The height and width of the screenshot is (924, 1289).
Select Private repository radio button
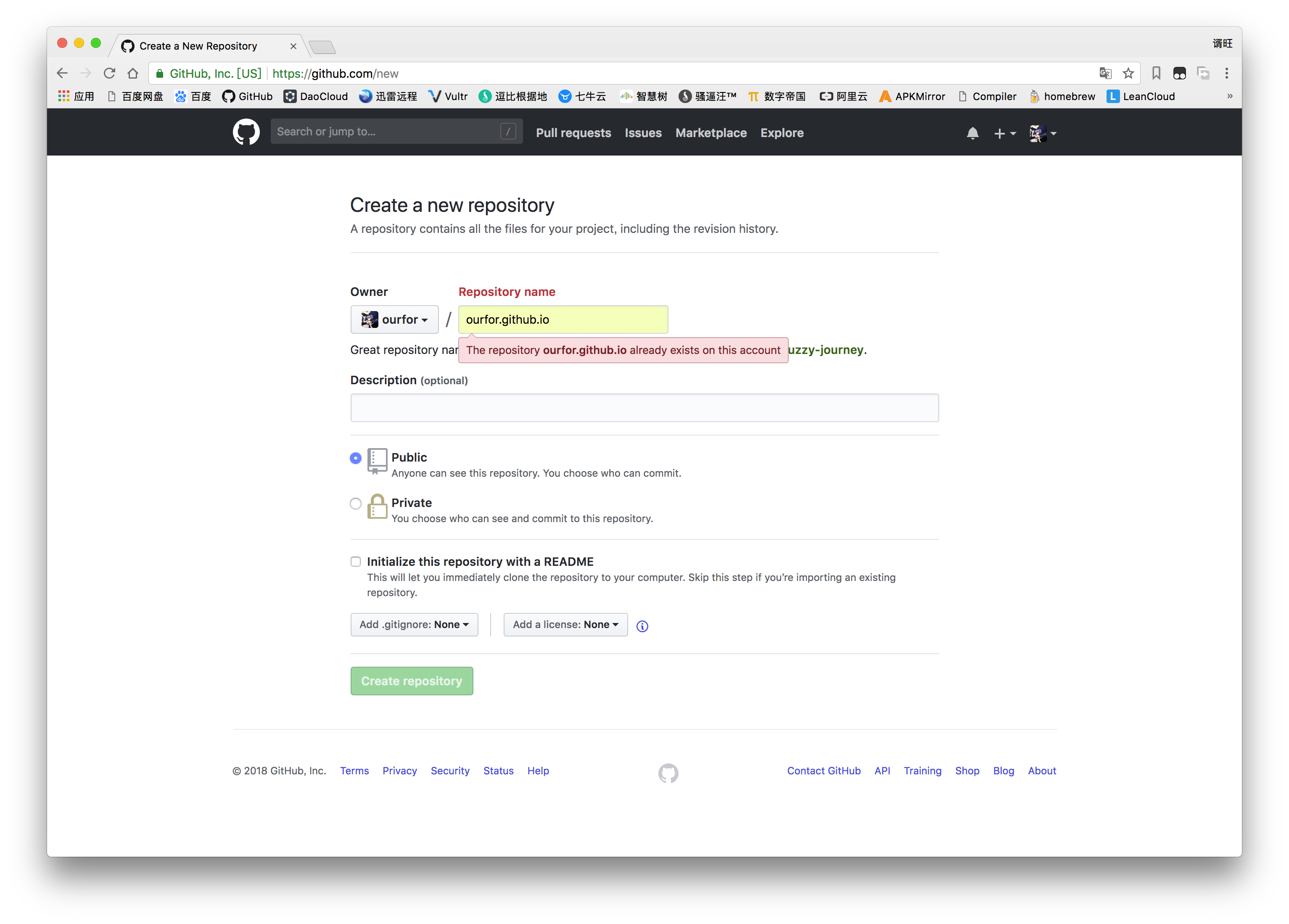tap(356, 502)
